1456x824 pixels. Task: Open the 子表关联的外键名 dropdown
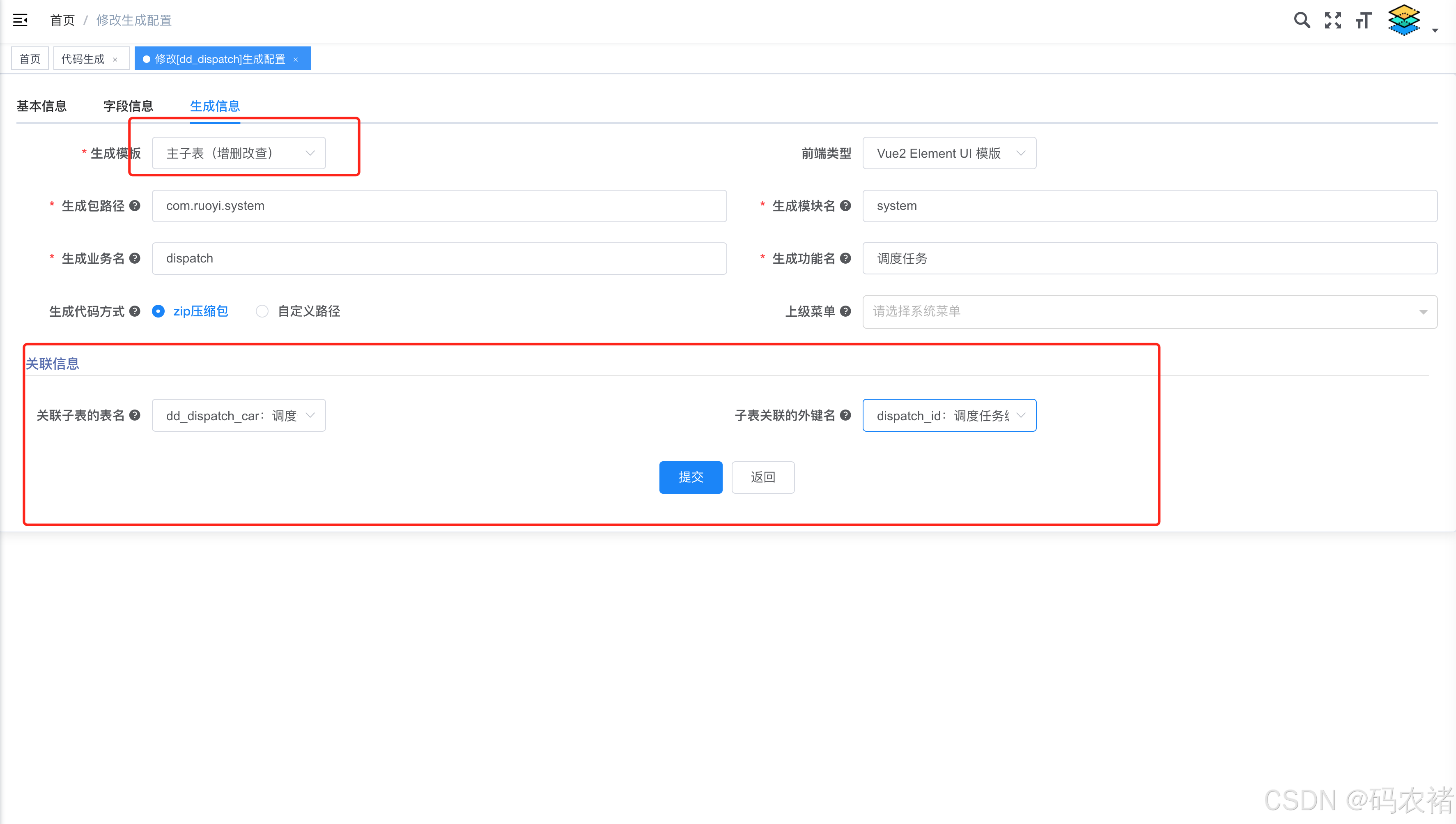tap(949, 415)
